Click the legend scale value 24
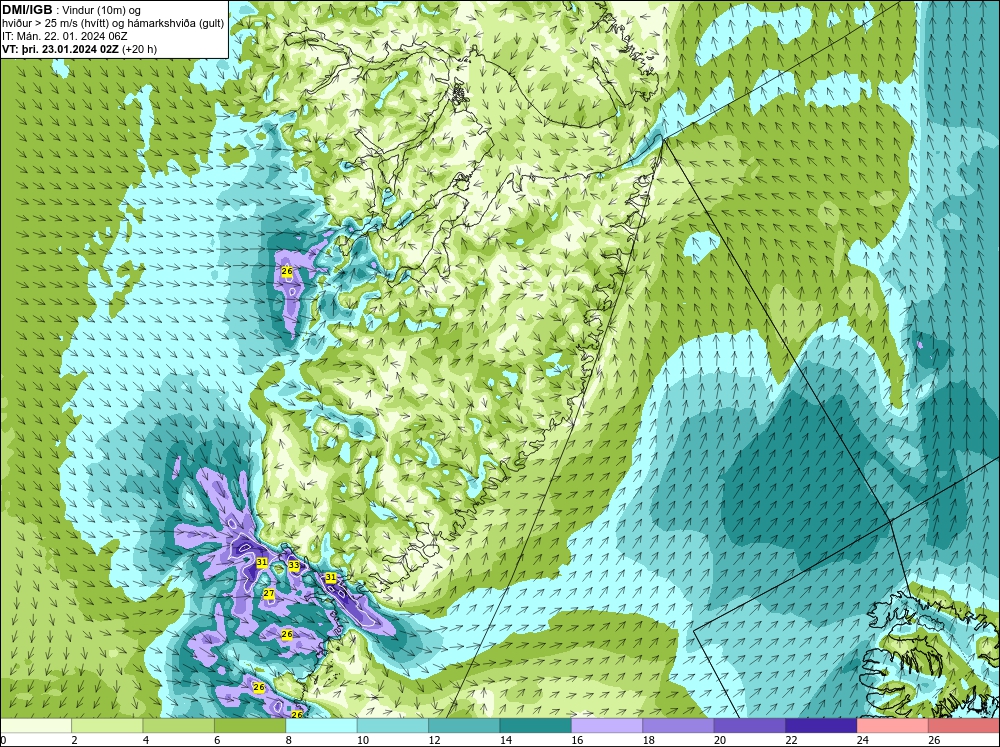Image resolution: width=1000 pixels, height=747 pixels. pos(862,740)
